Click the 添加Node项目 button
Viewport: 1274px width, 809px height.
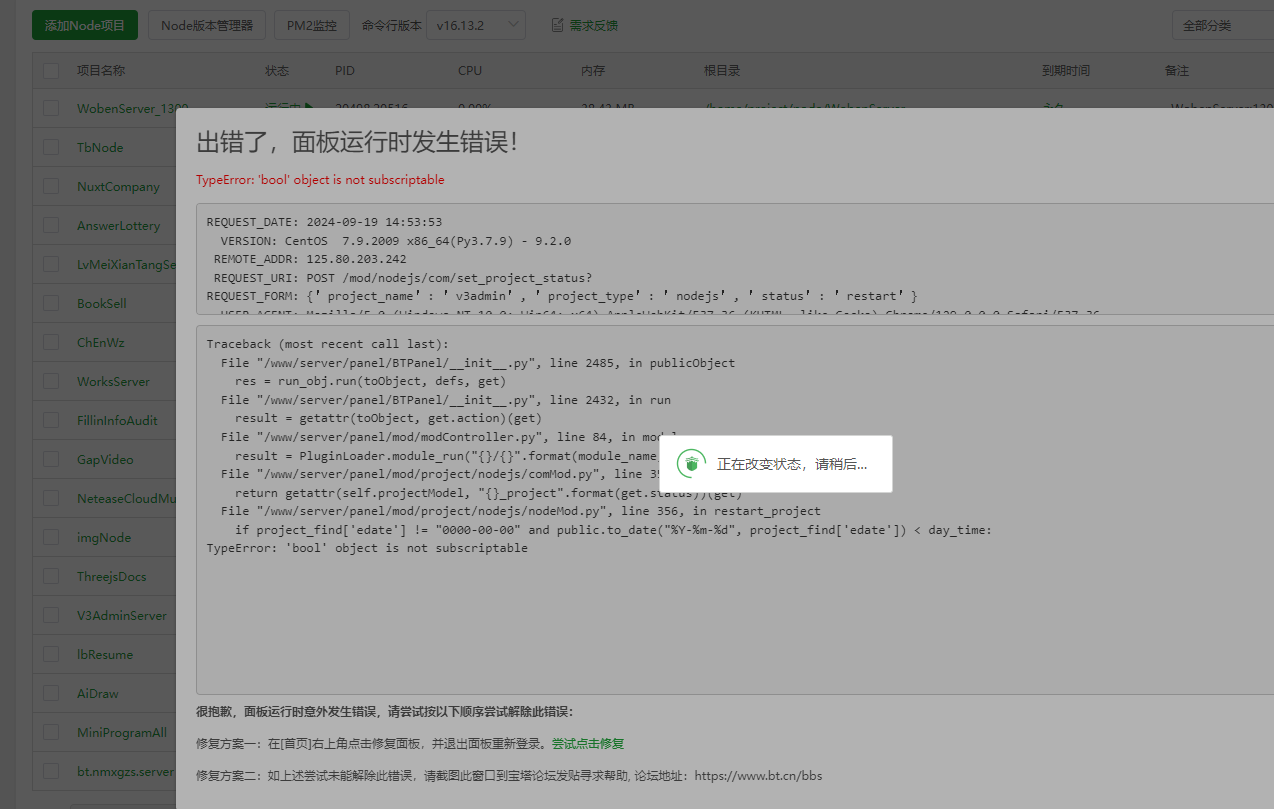coord(85,26)
